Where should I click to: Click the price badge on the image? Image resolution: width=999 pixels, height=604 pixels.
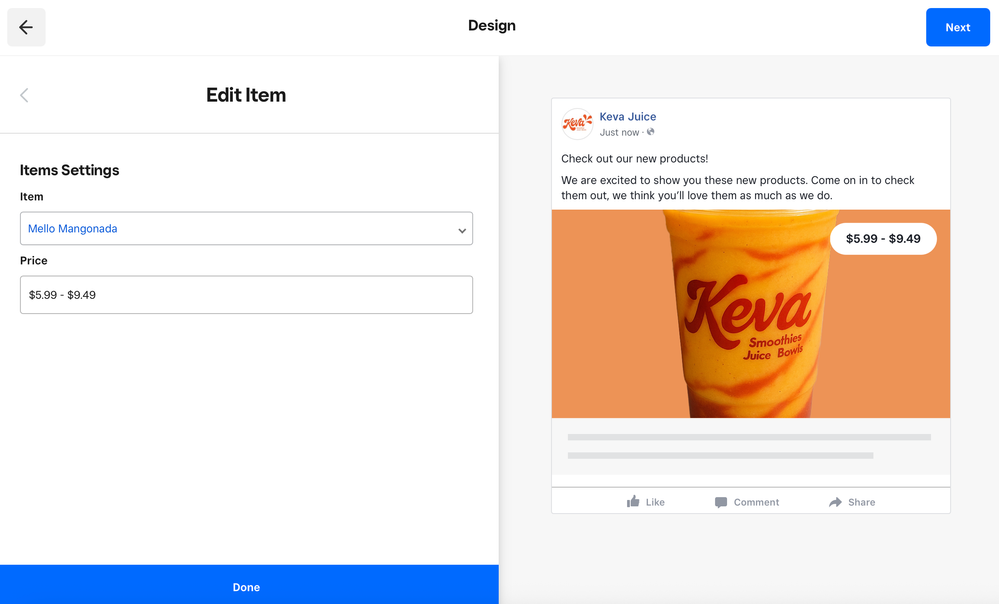click(x=883, y=239)
